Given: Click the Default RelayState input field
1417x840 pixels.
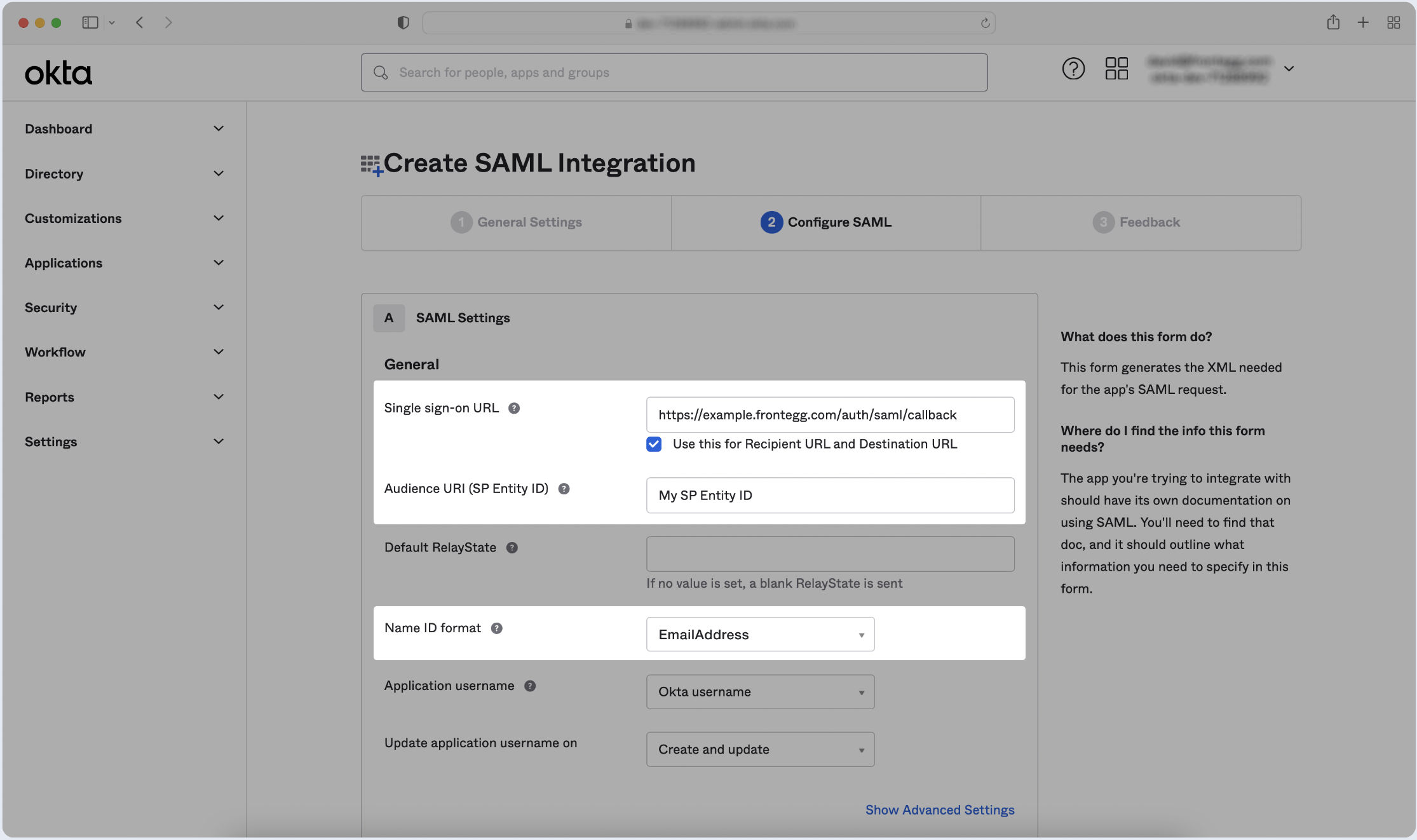Looking at the screenshot, I should [830, 554].
